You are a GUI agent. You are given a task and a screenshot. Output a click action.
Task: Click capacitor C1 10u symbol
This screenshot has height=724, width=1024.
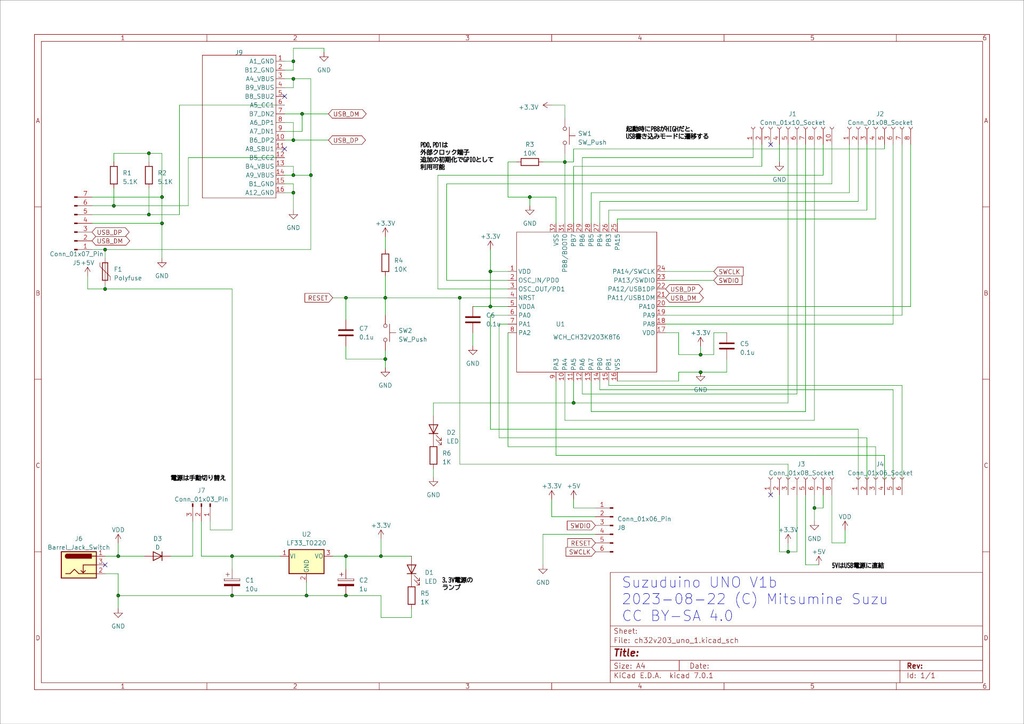pyautogui.click(x=230, y=580)
